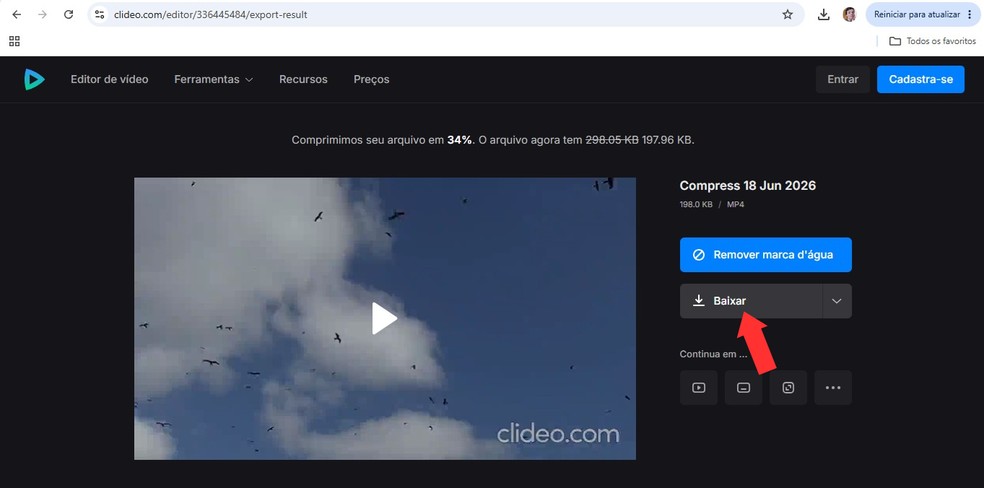The height and width of the screenshot is (488, 984).
Task: Open browser downloads icon
Action: [x=823, y=14]
